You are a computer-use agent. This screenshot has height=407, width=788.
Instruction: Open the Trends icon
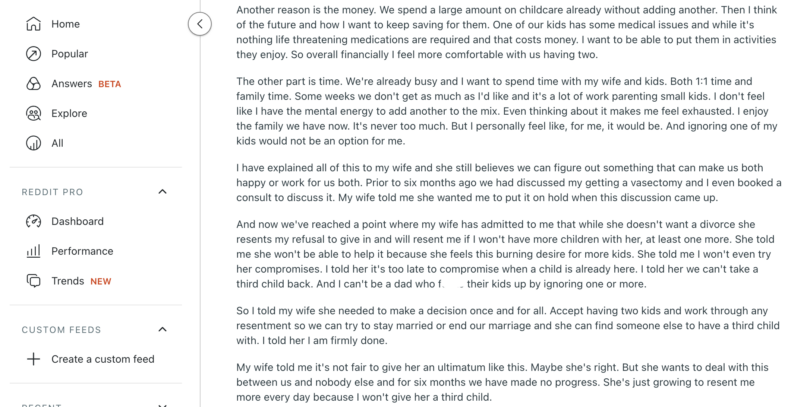tap(33, 281)
